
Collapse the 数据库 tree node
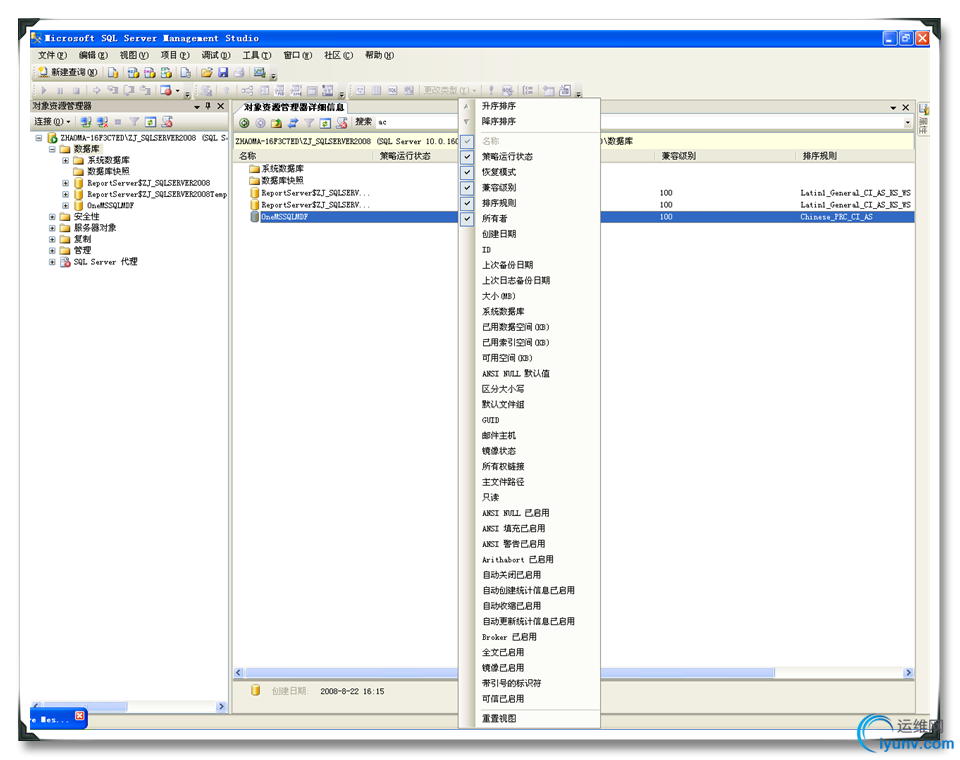52,149
